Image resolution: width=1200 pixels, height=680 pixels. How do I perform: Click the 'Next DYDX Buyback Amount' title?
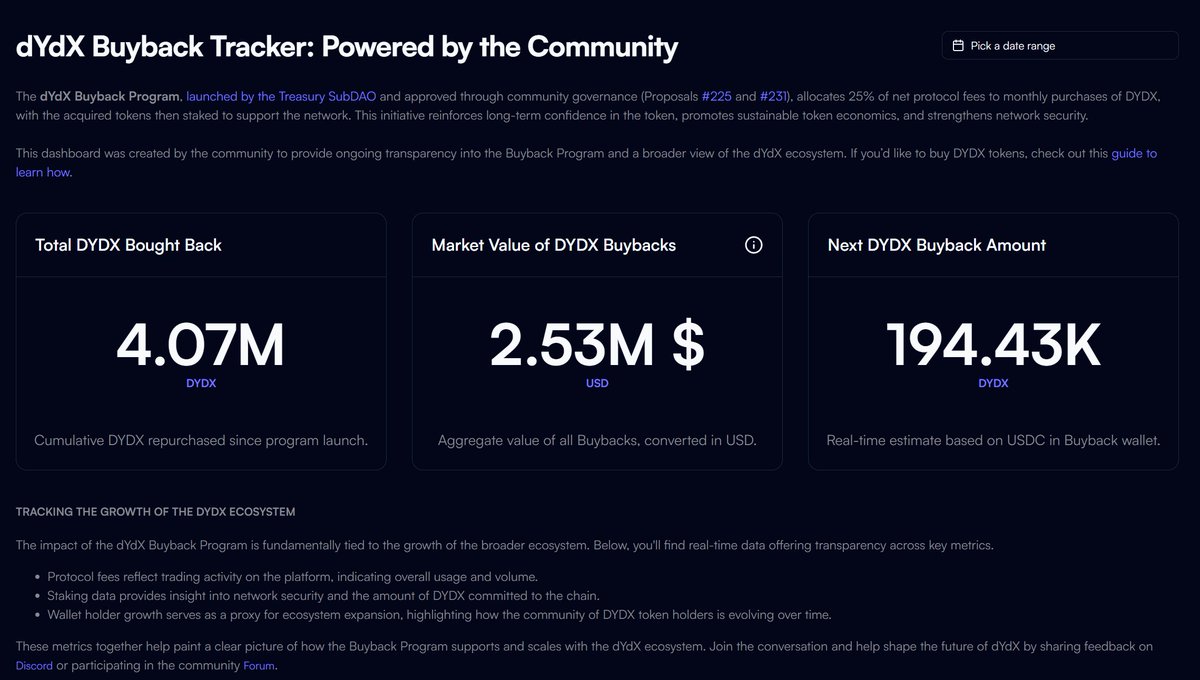click(937, 245)
